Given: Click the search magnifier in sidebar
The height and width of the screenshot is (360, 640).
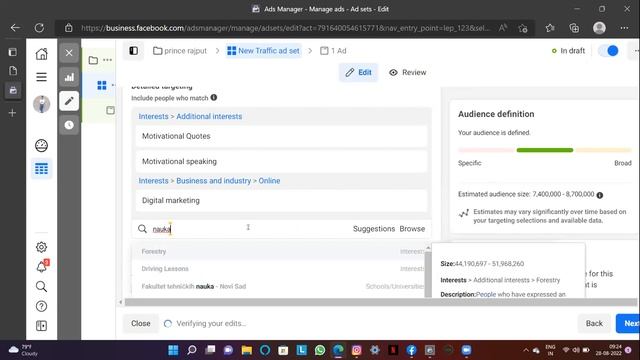Looking at the screenshot, I should (x=41, y=287).
